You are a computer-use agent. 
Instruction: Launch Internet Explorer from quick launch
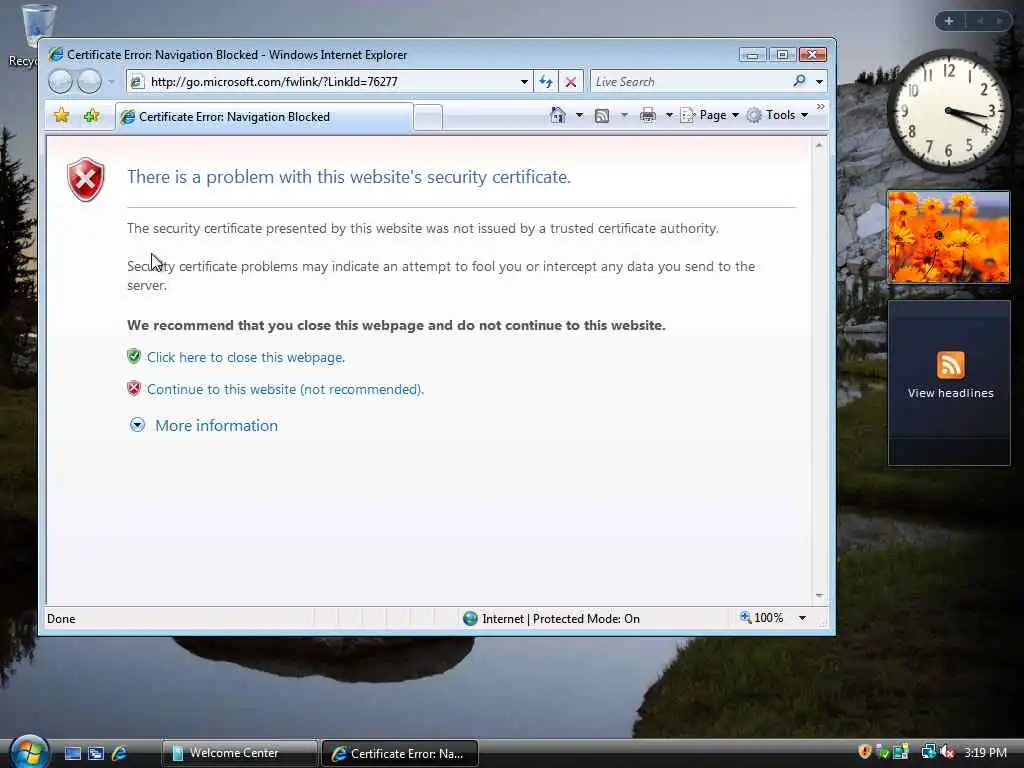tap(119, 754)
